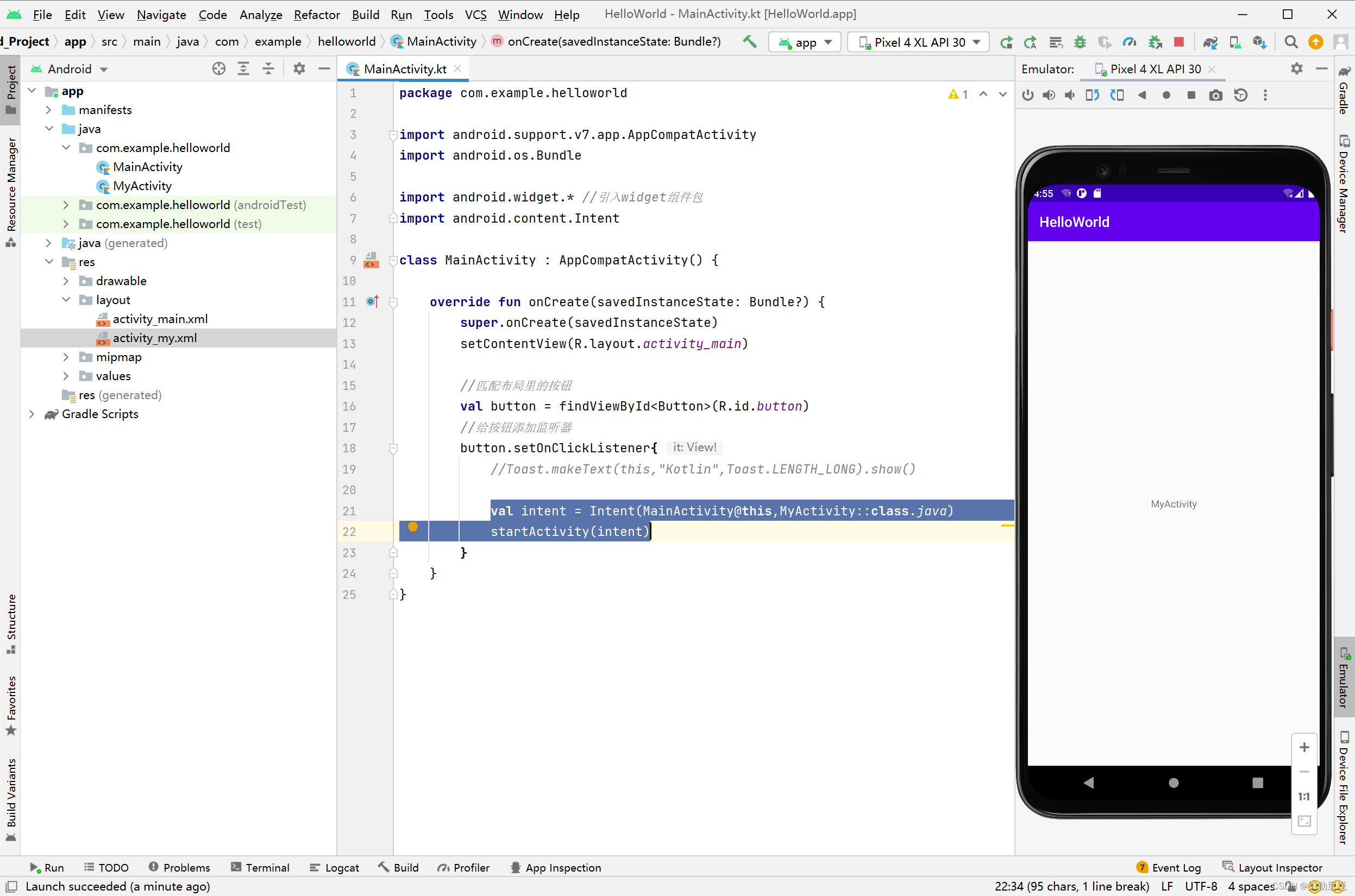Open the Android project view dropdown
This screenshot has height=896, width=1355.
coord(70,69)
